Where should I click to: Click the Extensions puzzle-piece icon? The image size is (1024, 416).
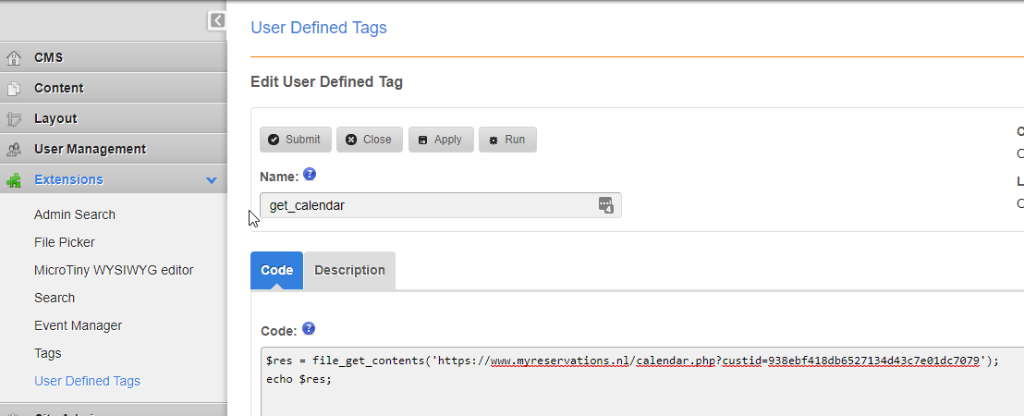14,180
